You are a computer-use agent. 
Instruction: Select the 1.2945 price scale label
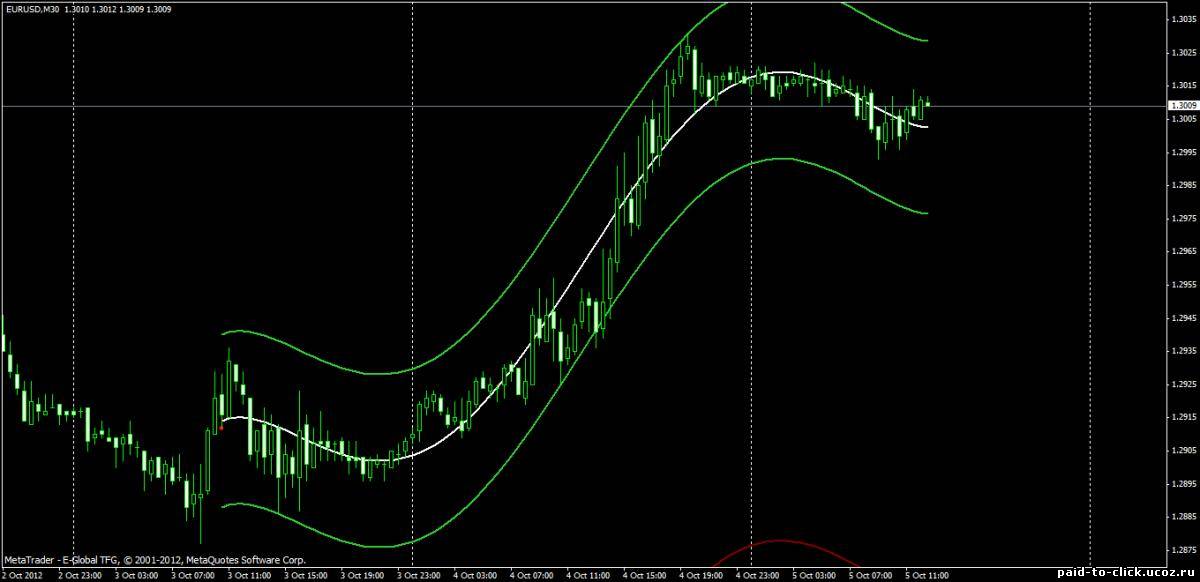pos(1183,318)
